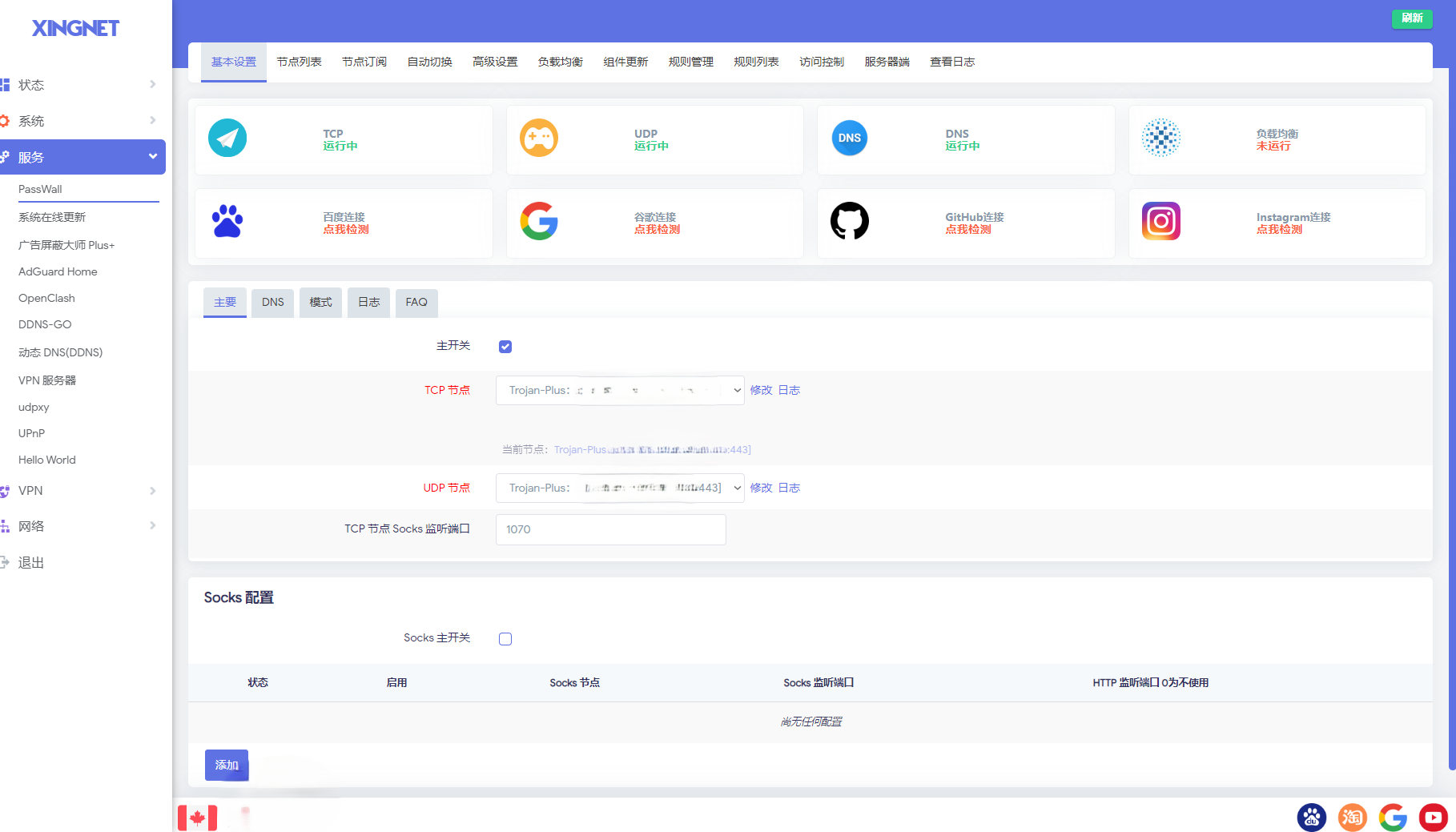Click 点我检测 under GitHub连接

pyautogui.click(x=968, y=230)
